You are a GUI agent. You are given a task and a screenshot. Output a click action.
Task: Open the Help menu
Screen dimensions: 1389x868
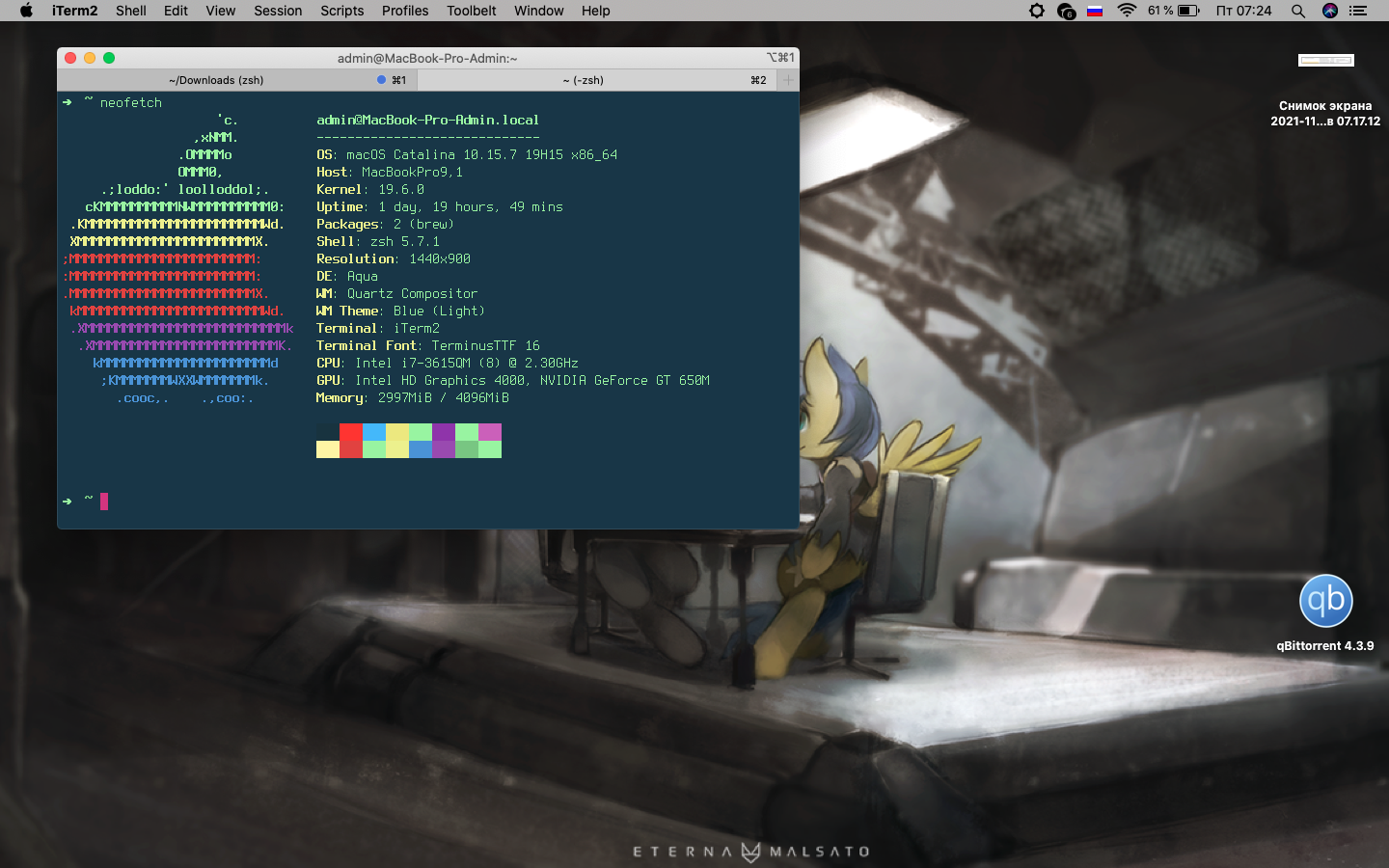click(x=595, y=11)
